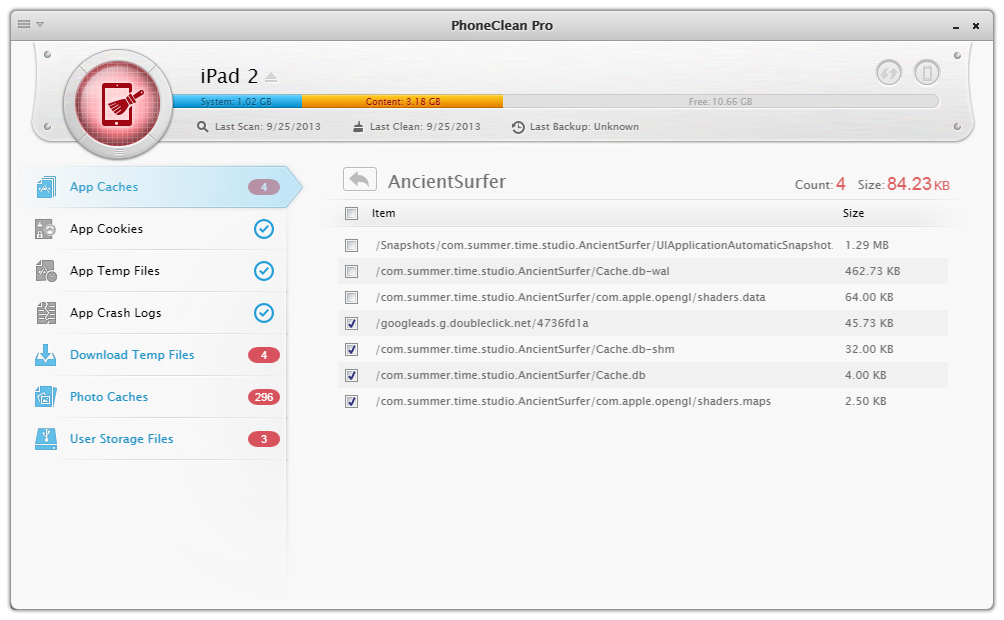Click the phone device icon at top right
This screenshot has height=620, width=1004.
(x=927, y=73)
